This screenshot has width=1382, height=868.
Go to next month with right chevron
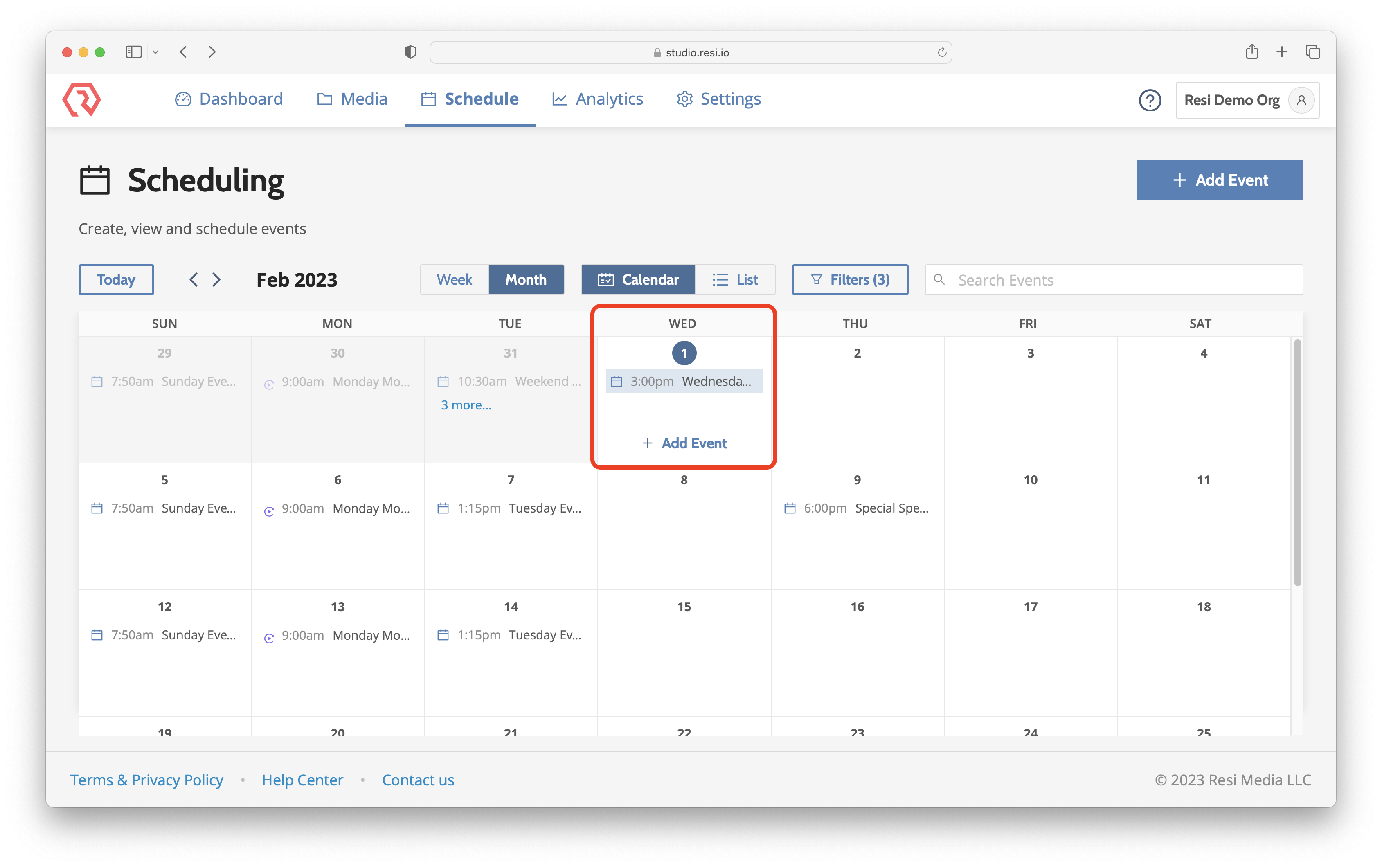coord(216,279)
